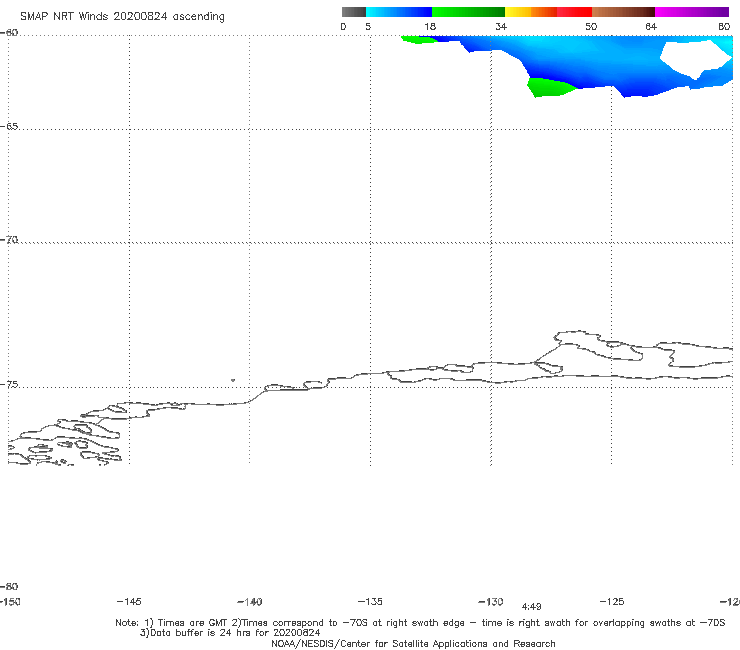740x650 pixels.
Task: Click the white data gap inside the swath
Action: 694,59
